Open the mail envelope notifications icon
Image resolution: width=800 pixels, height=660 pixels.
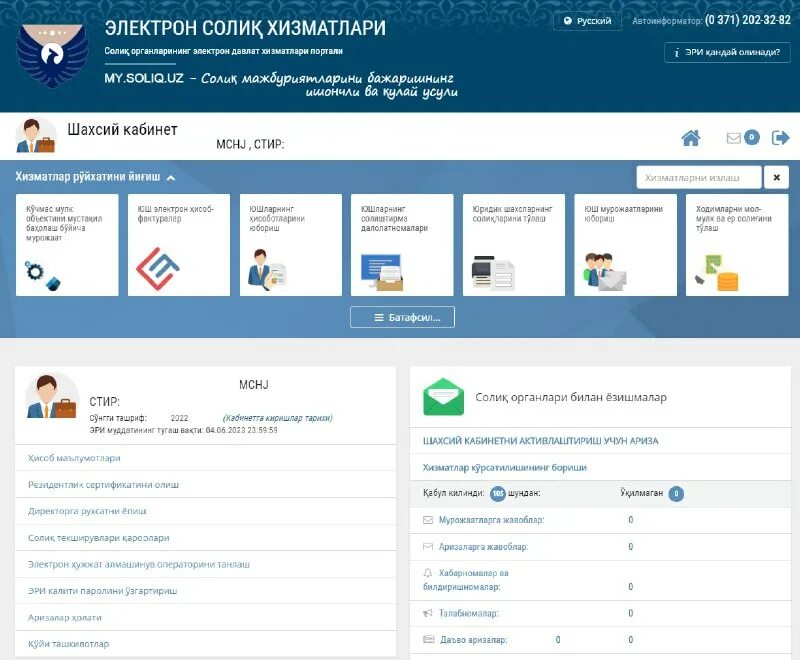[x=733, y=138]
